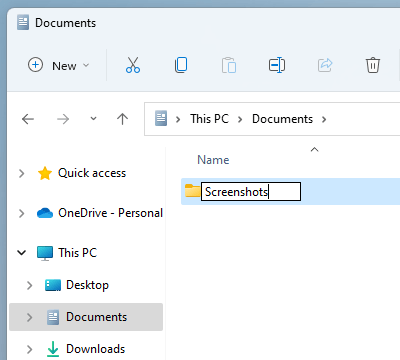Click the Documents window title icon
This screenshot has width=400, height=360.
(x=23, y=22)
